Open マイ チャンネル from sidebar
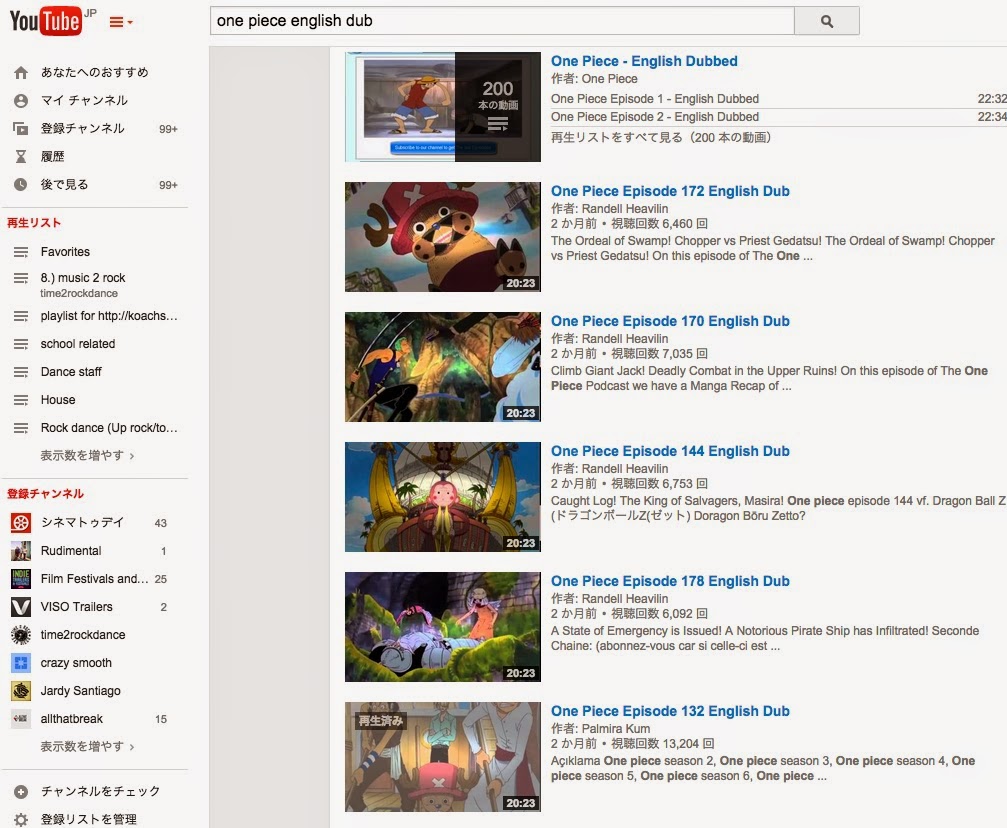The height and width of the screenshot is (828, 1007). point(84,100)
